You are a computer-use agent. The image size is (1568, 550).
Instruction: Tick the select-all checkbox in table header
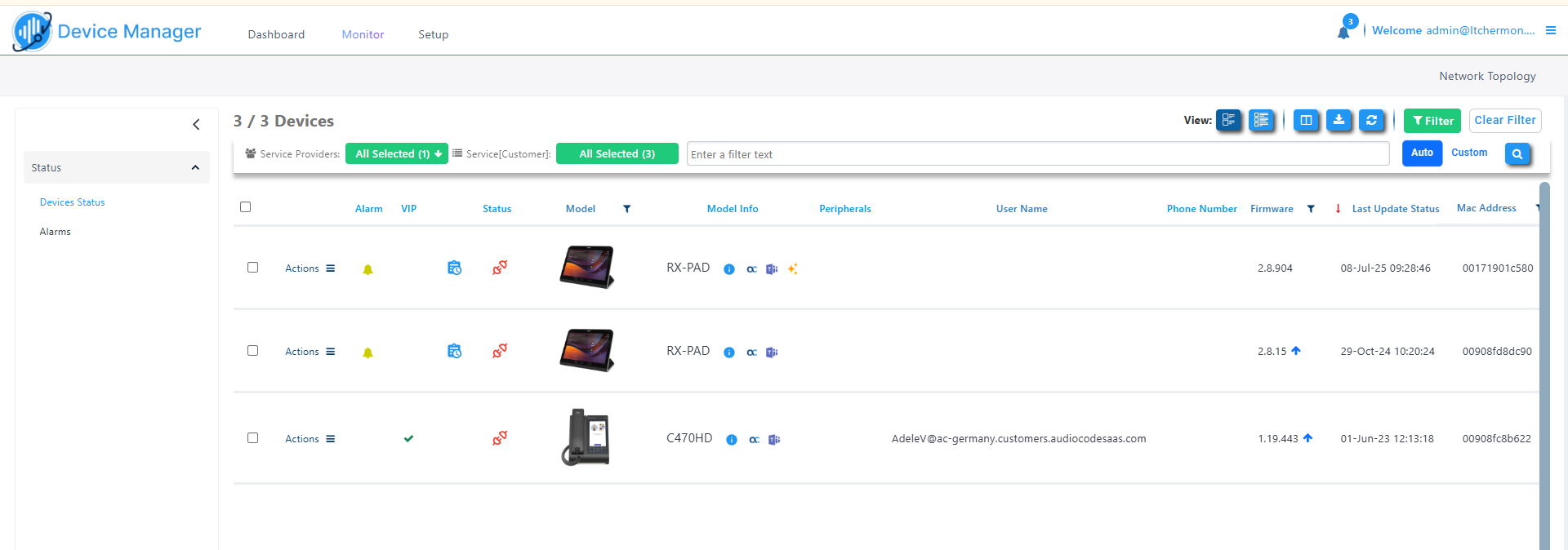245,207
